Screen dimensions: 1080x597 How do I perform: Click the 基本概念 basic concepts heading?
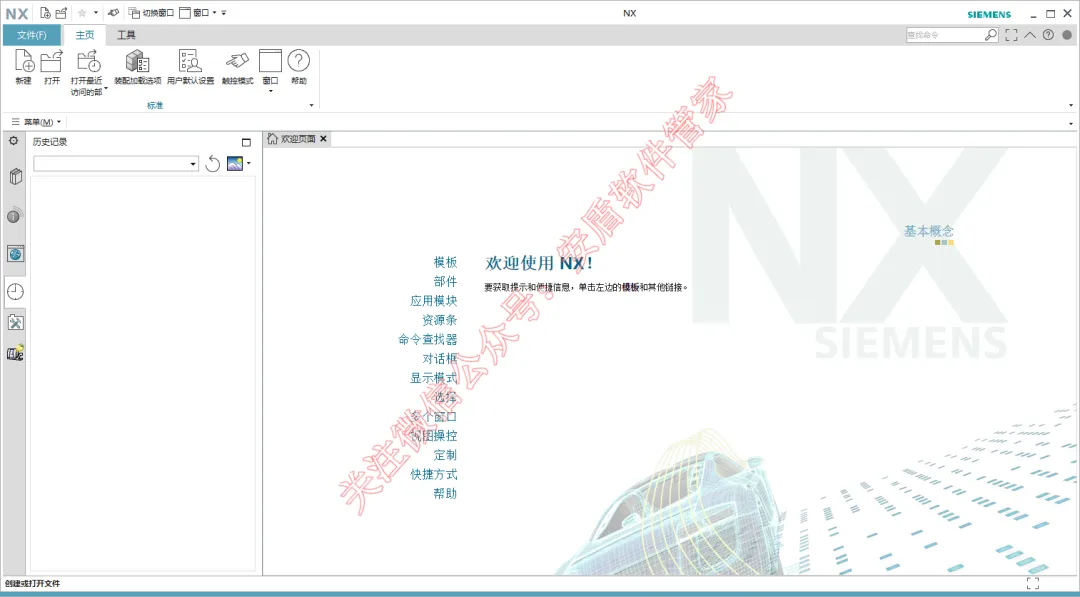click(928, 231)
